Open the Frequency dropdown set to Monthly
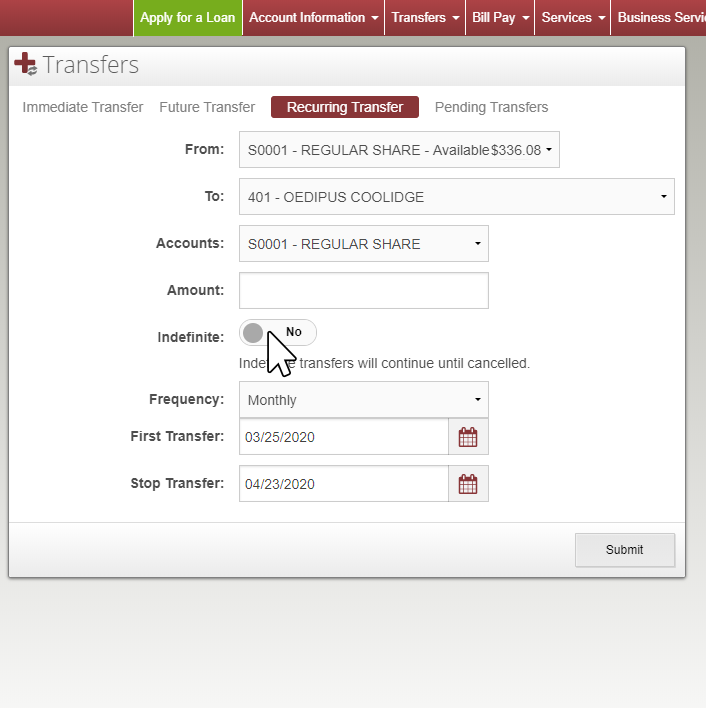This screenshot has height=708, width=706. (x=363, y=400)
